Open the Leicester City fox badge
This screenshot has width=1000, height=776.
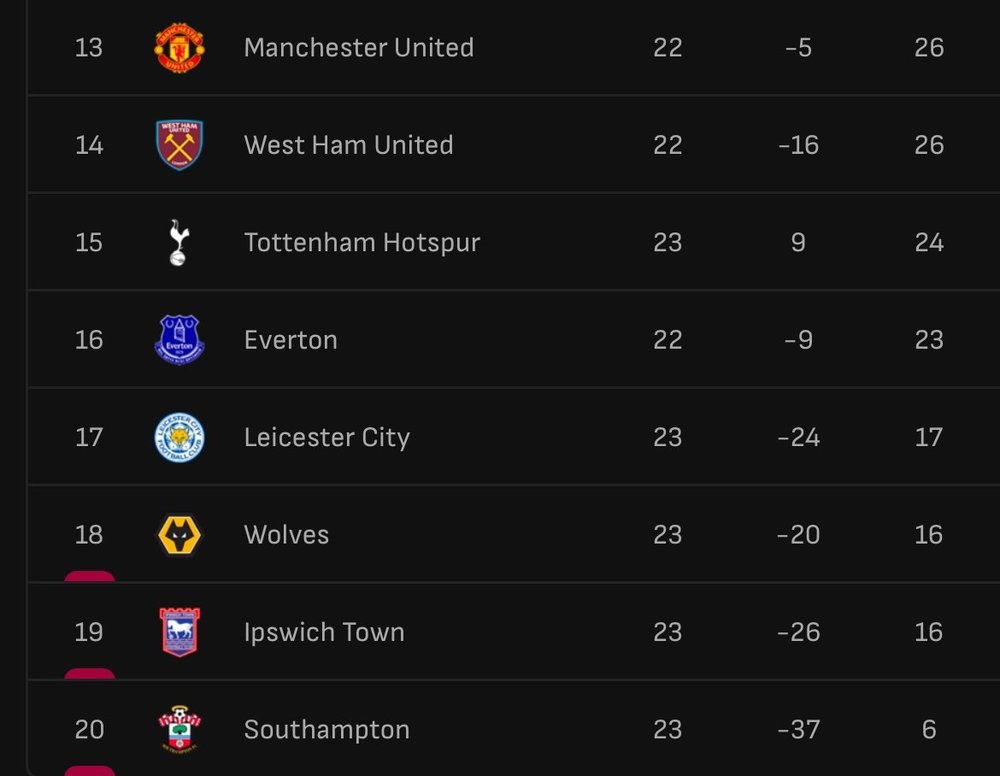click(x=179, y=437)
